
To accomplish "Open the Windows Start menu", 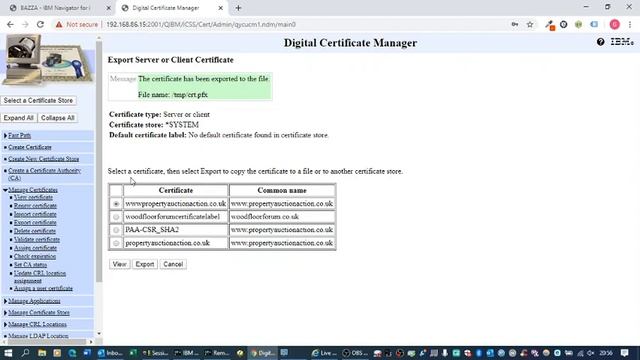I will click(8, 353).
